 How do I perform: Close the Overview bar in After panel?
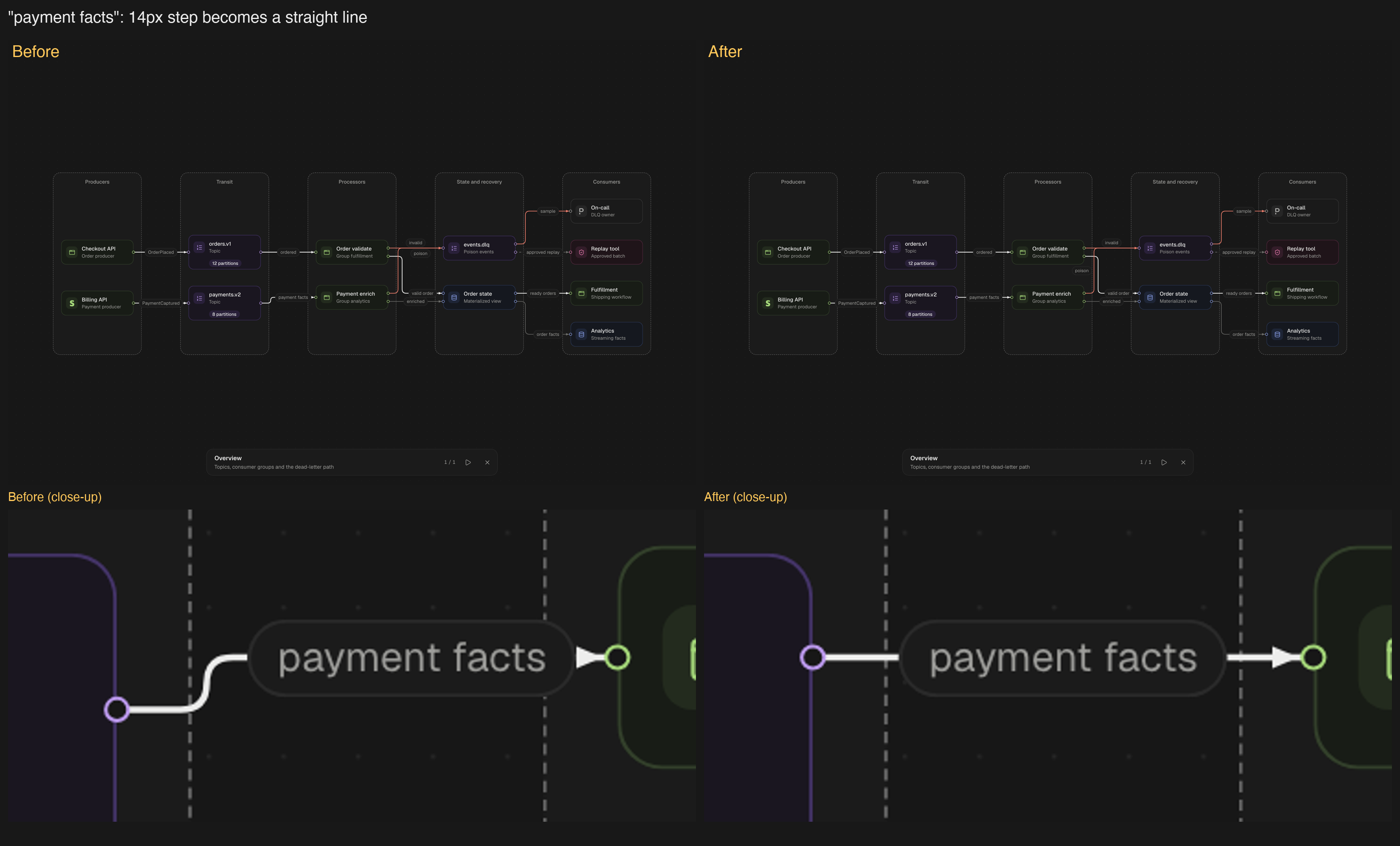[1184, 462]
